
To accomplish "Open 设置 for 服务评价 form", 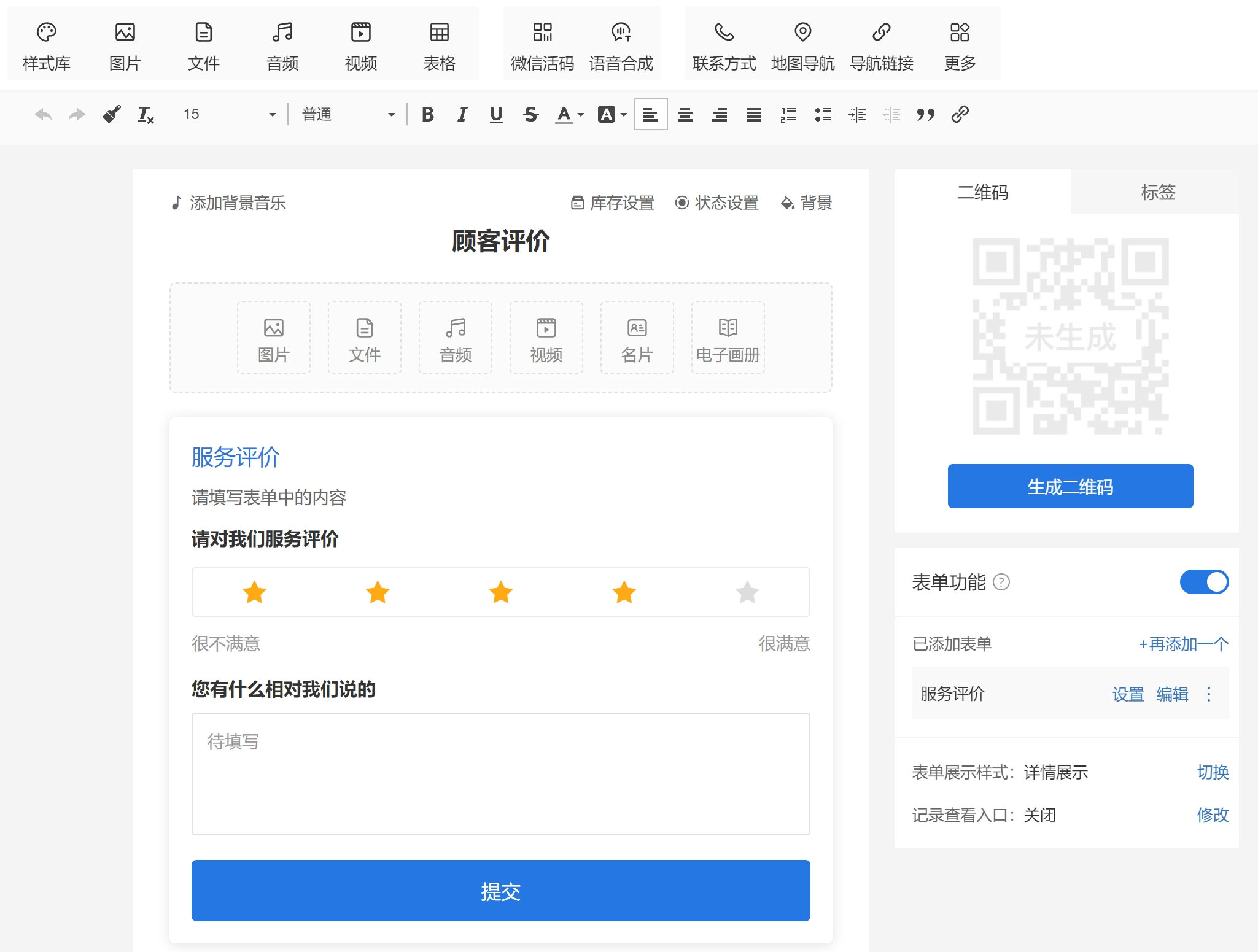I will tap(1128, 694).
